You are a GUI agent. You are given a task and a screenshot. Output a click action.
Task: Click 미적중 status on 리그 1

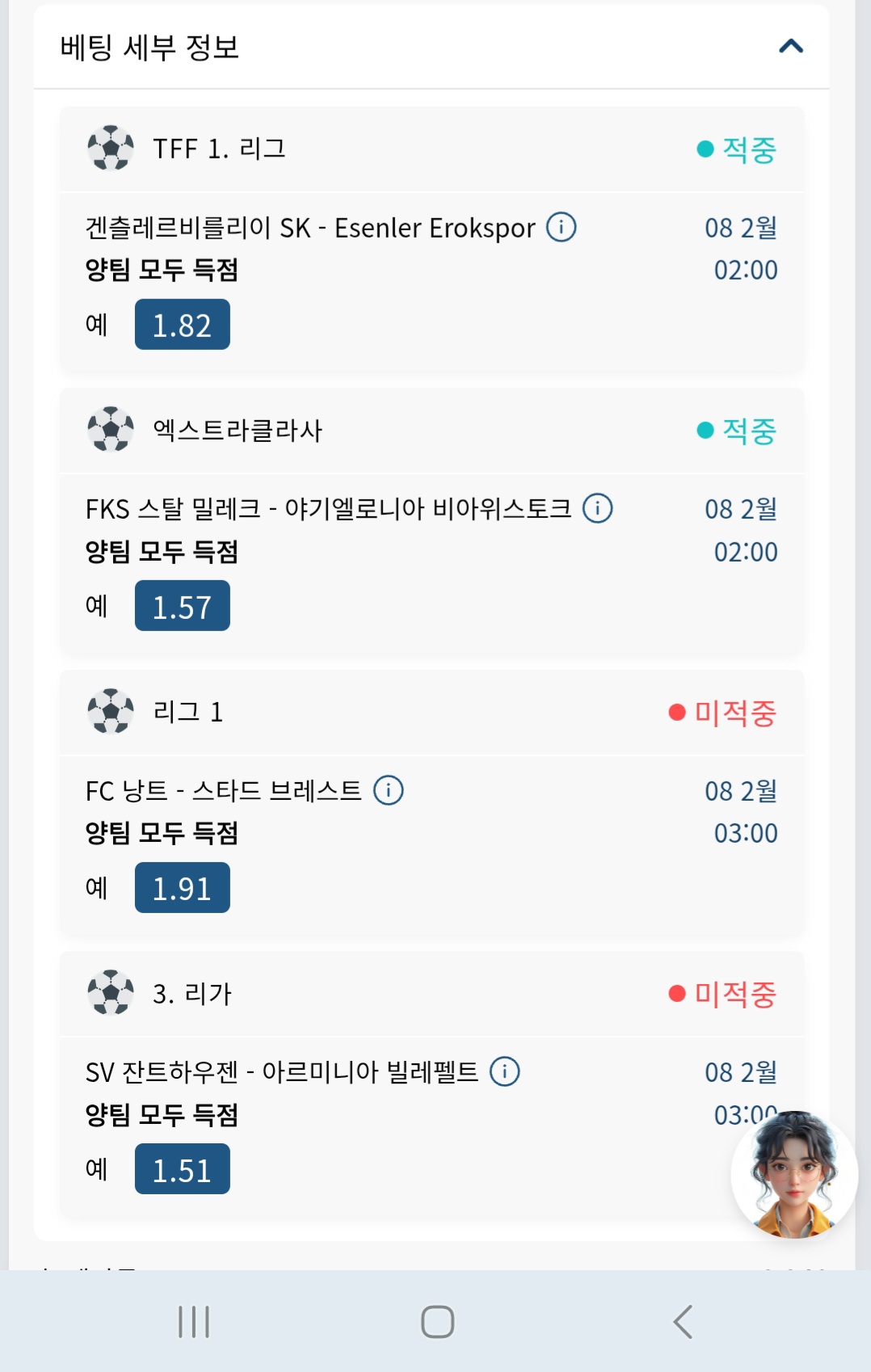723,713
